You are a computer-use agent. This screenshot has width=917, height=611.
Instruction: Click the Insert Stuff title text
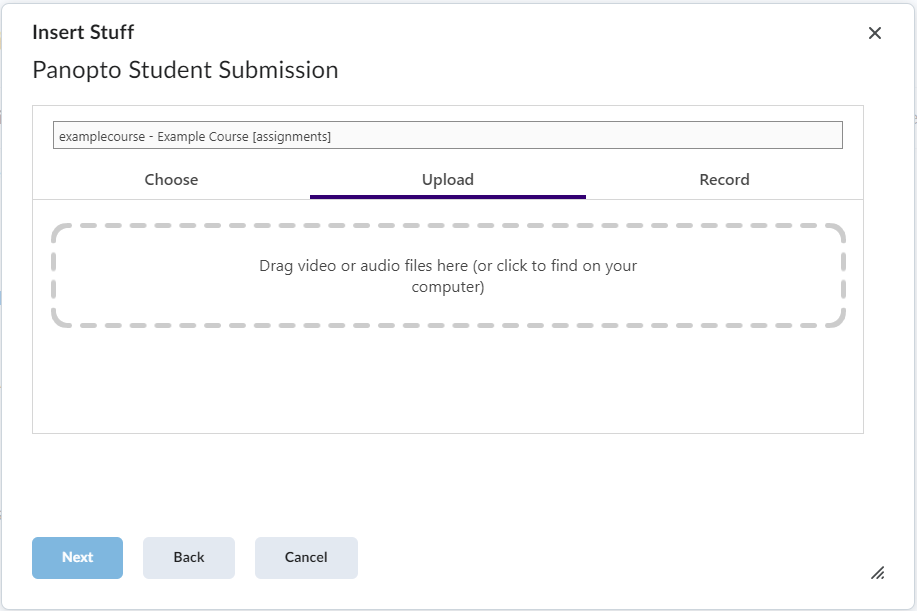tap(83, 32)
